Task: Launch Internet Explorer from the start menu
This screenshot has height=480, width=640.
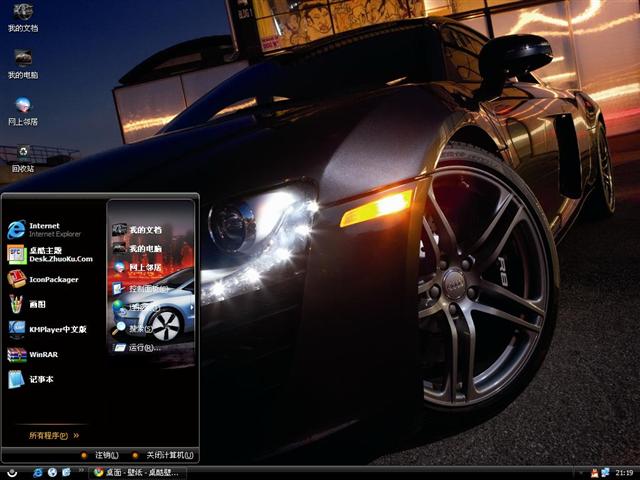Action: pos(44,230)
